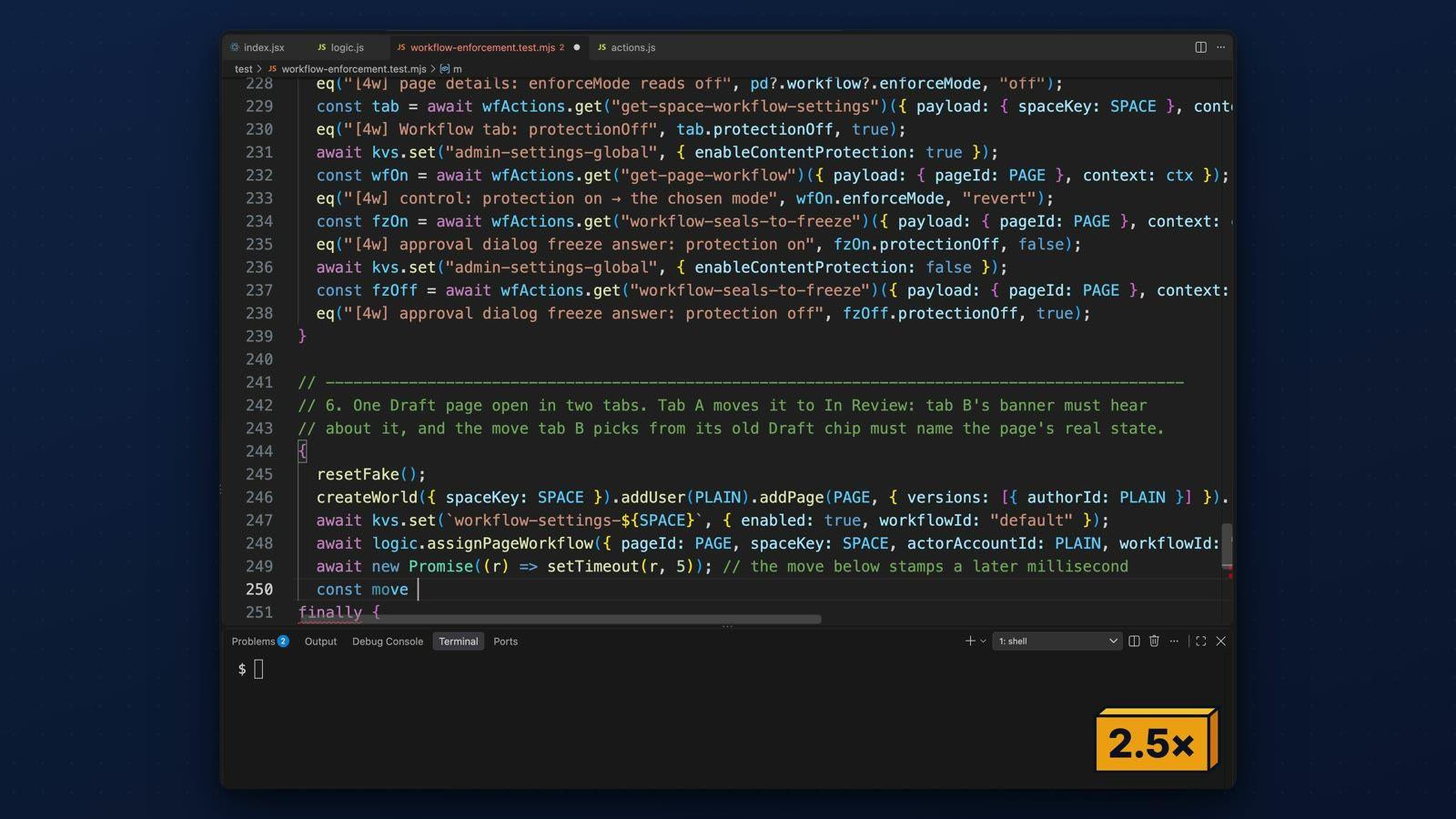Open the Ports panel tab
This screenshot has width=1456, height=819.
[505, 642]
